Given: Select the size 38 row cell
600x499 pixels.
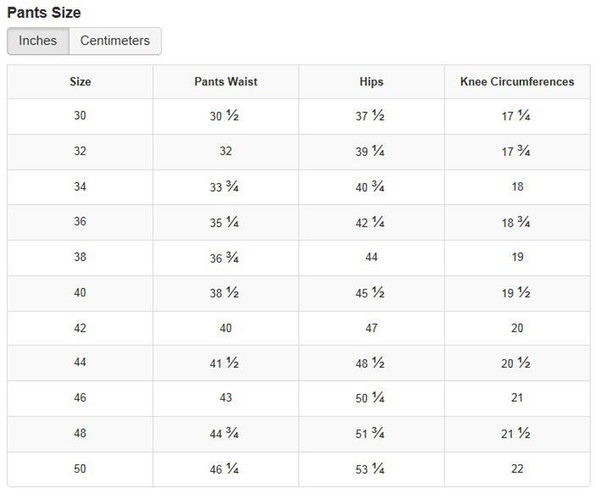Looking at the screenshot, I should [80, 257].
